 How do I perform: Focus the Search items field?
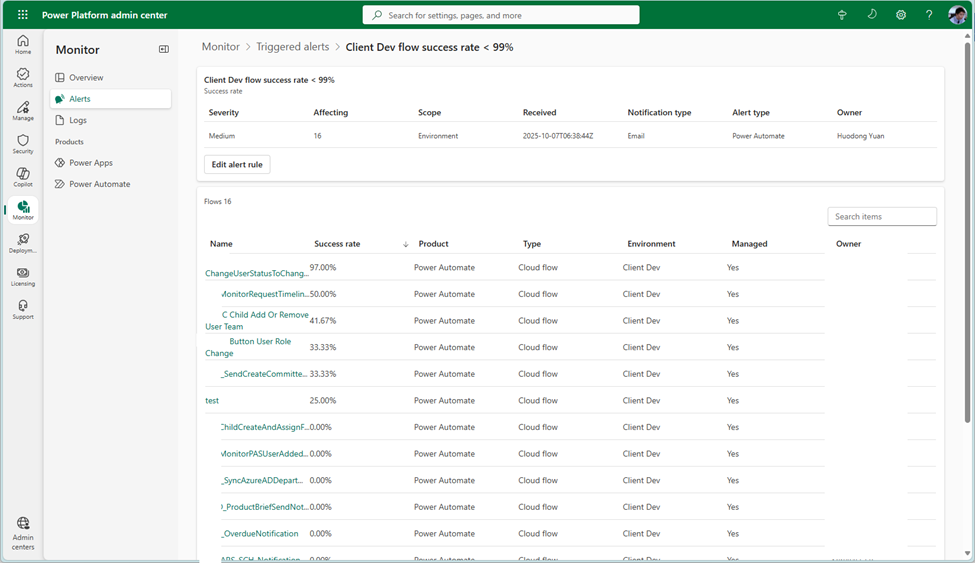click(x=882, y=216)
